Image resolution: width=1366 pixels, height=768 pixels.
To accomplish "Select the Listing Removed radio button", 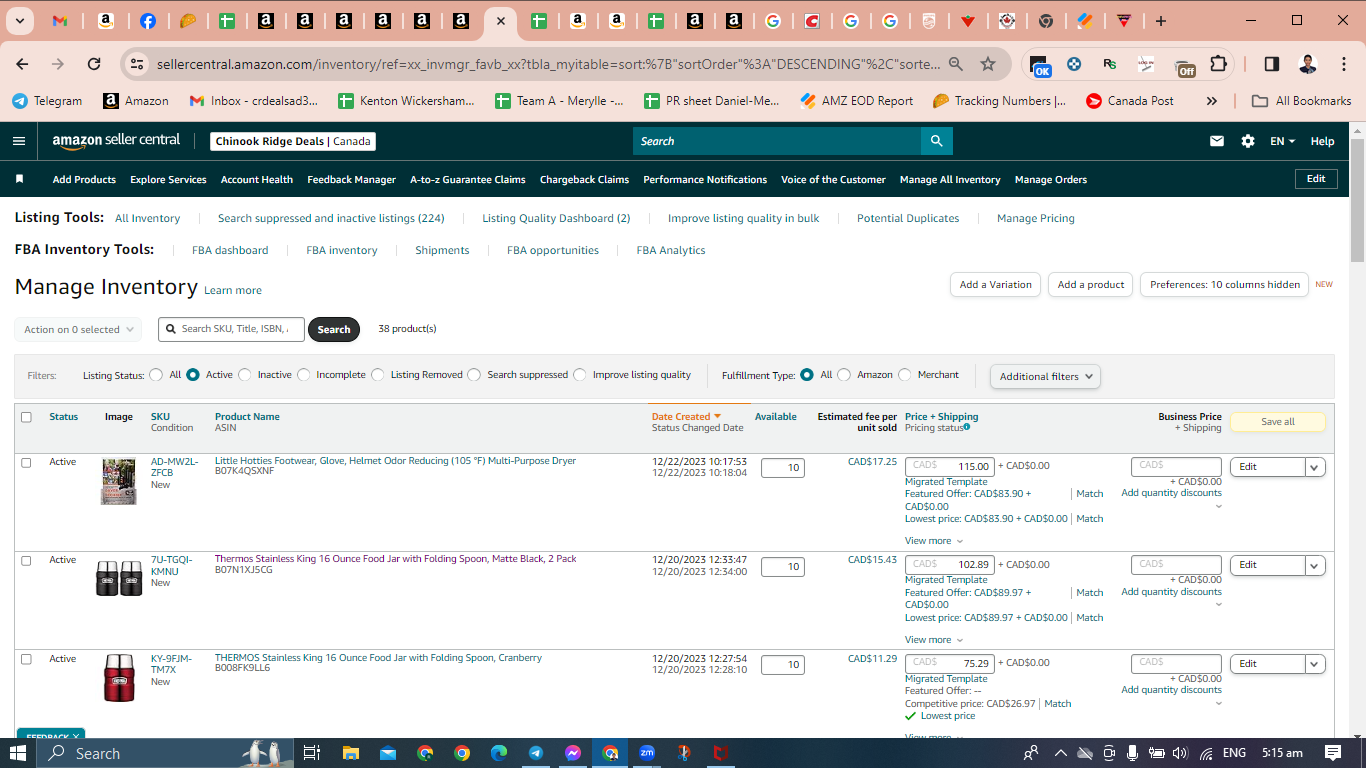I will [378, 375].
